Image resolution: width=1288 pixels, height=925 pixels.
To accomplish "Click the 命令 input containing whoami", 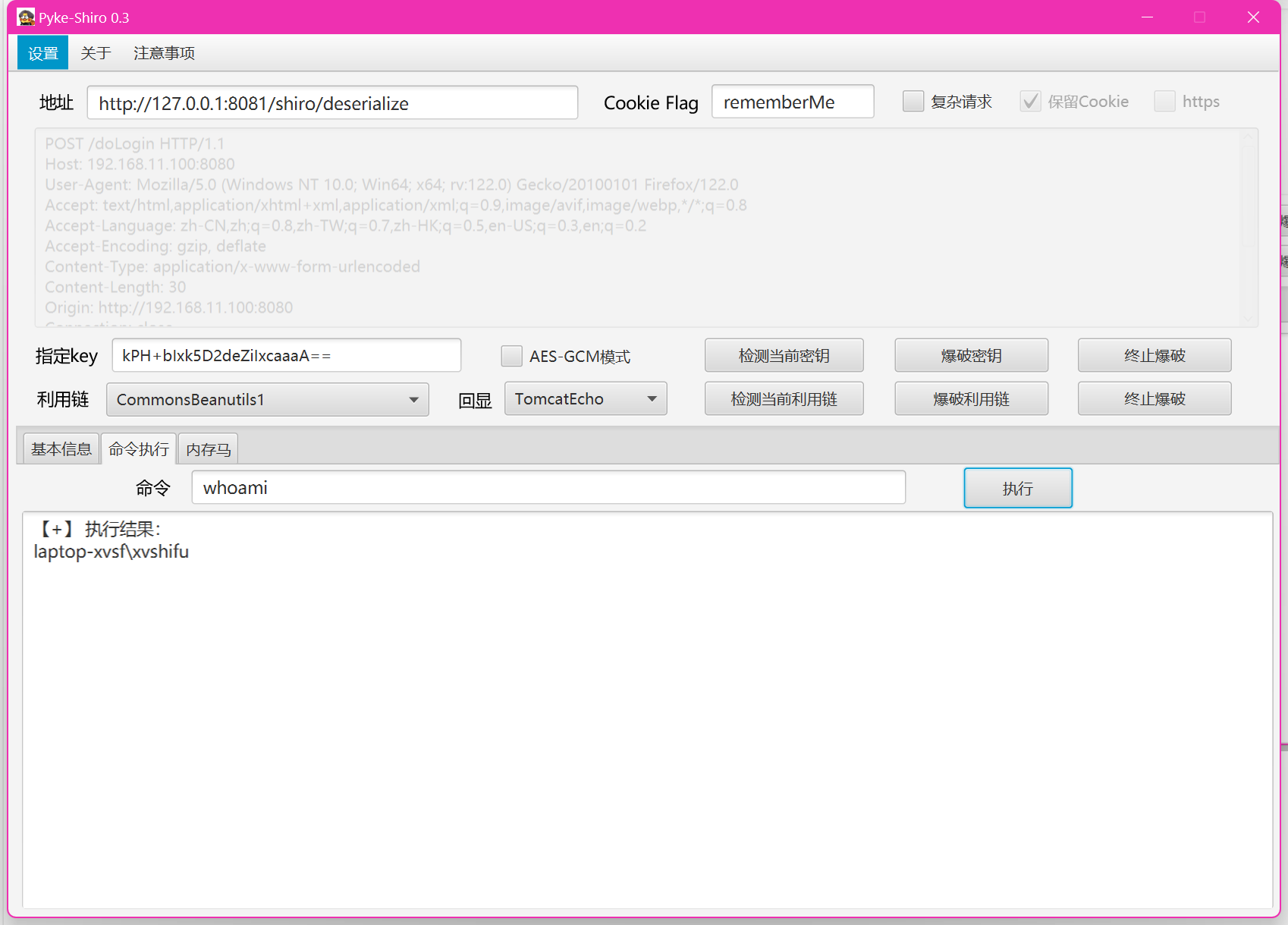I will [548, 487].
